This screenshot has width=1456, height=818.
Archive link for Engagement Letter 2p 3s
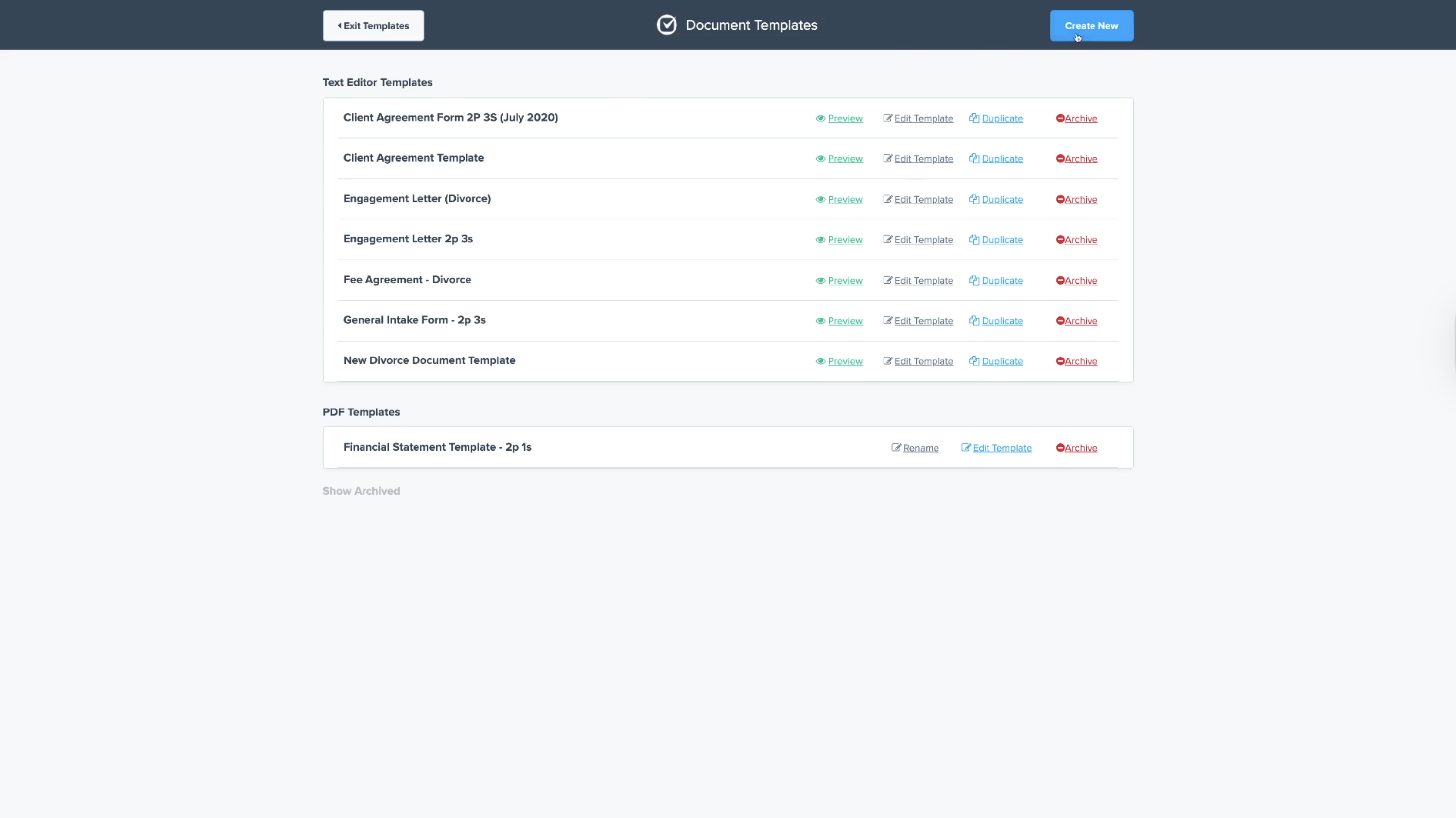coord(1081,240)
